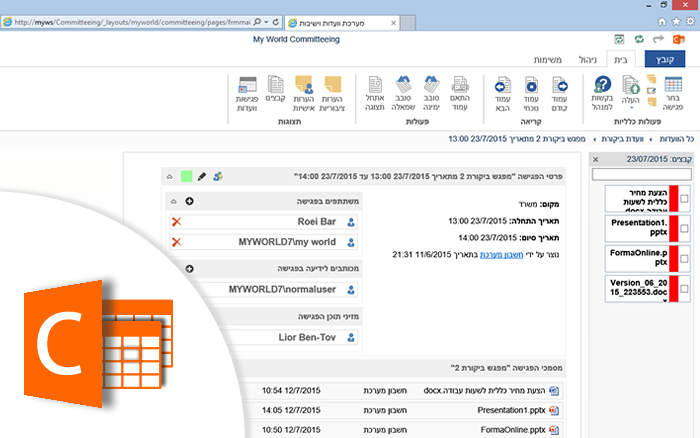Viewport: 700px width, 438px height.
Task: Add recipient with plus icon beside 'מכותבים לידיעה בפגישה'
Action: click(x=189, y=269)
